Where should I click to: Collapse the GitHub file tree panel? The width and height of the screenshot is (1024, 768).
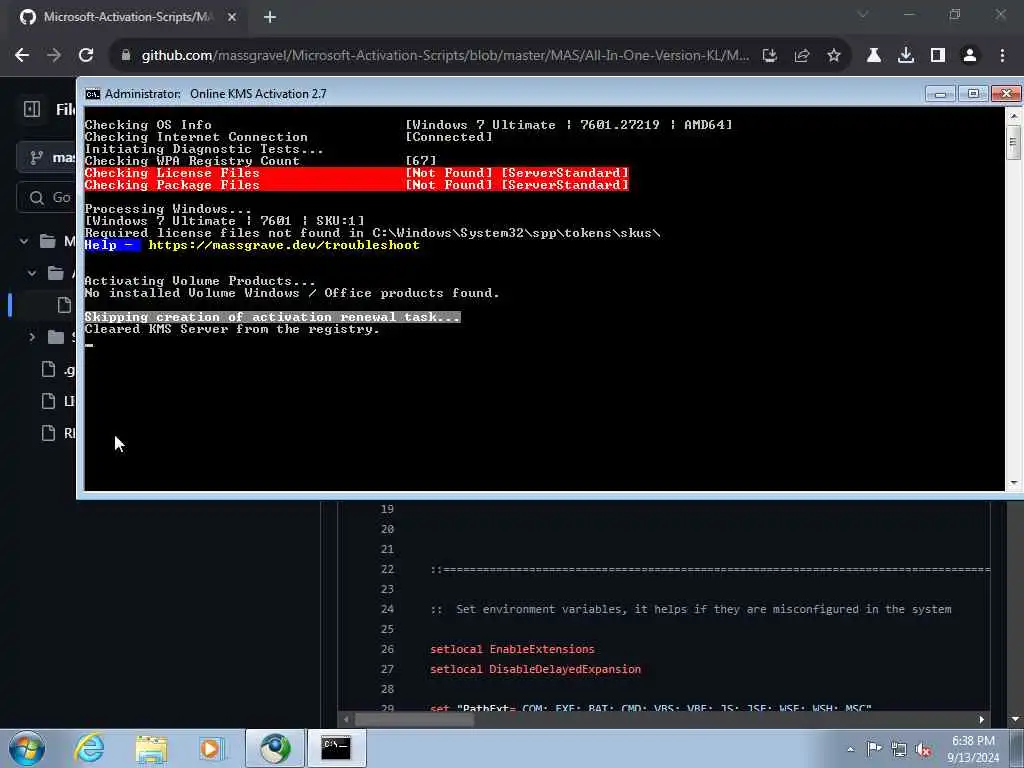pyautogui.click(x=32, y=109)
